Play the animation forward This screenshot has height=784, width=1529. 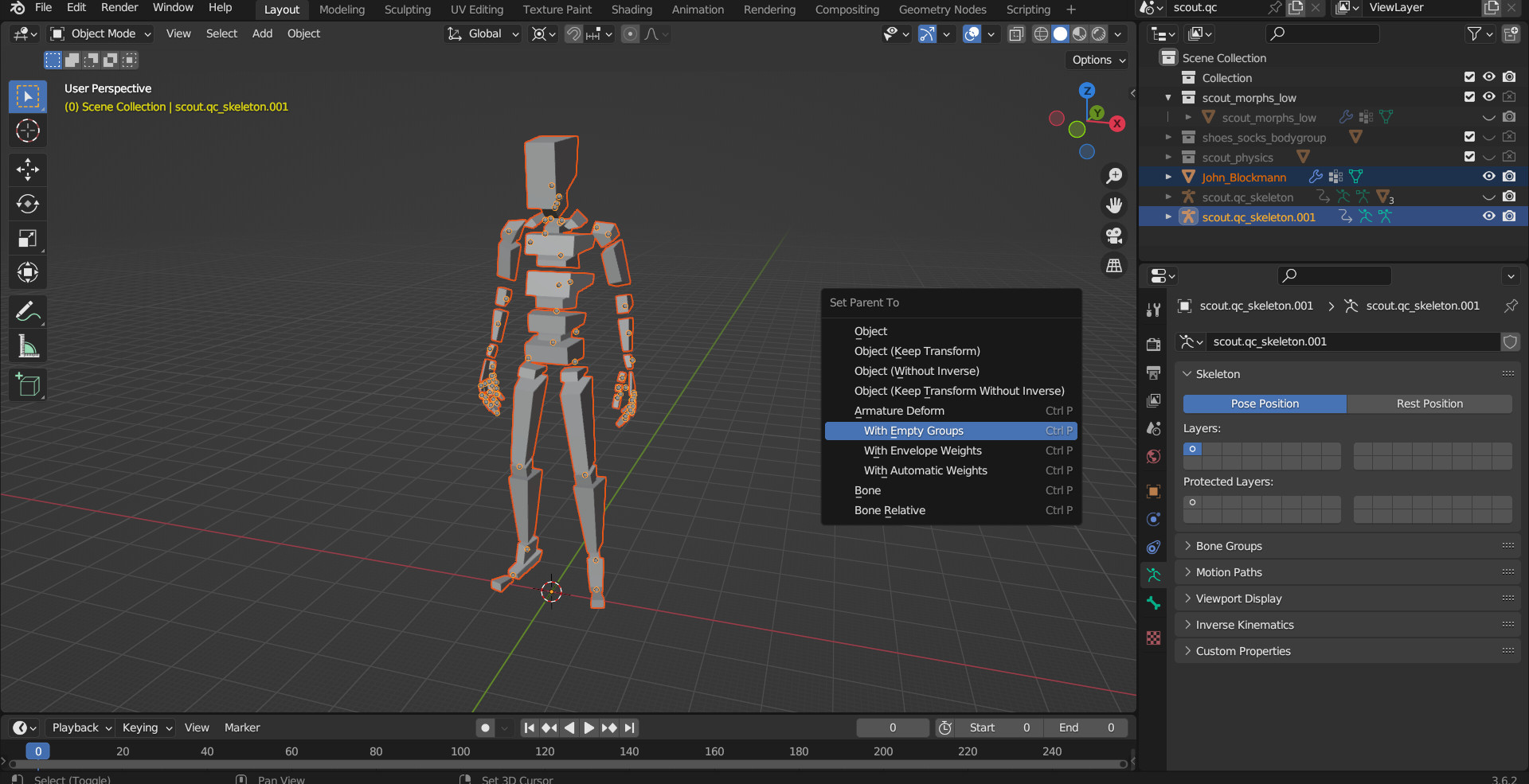click(589, 727)
